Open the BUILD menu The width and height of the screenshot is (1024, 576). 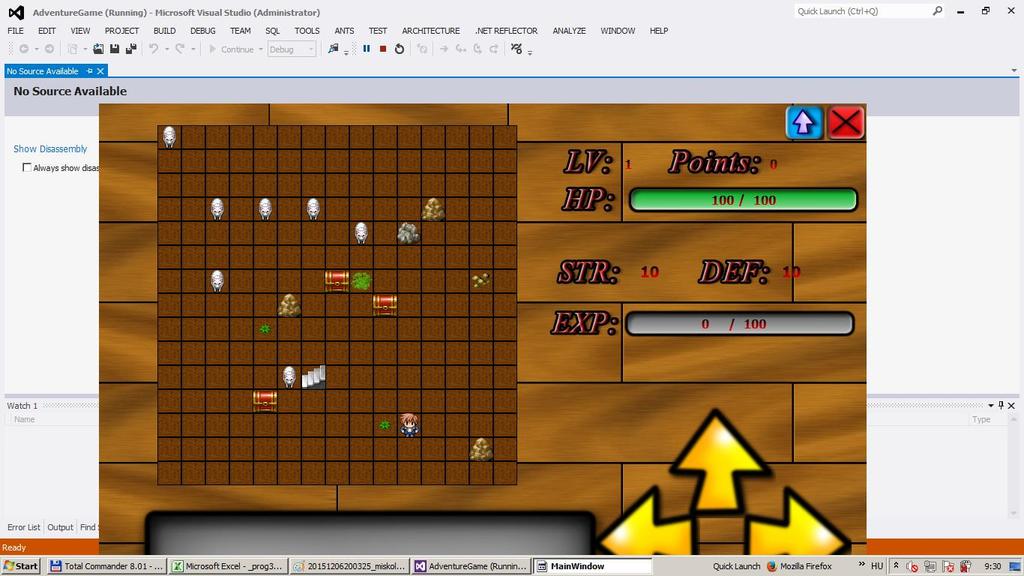165,31
